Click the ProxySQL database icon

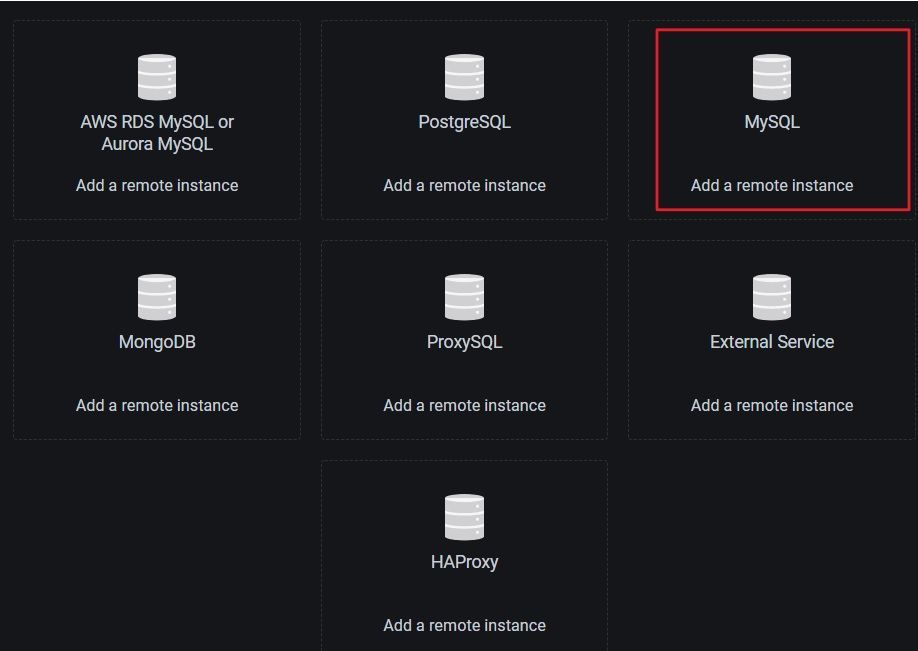pyautogui.click(x=464, y=297)
